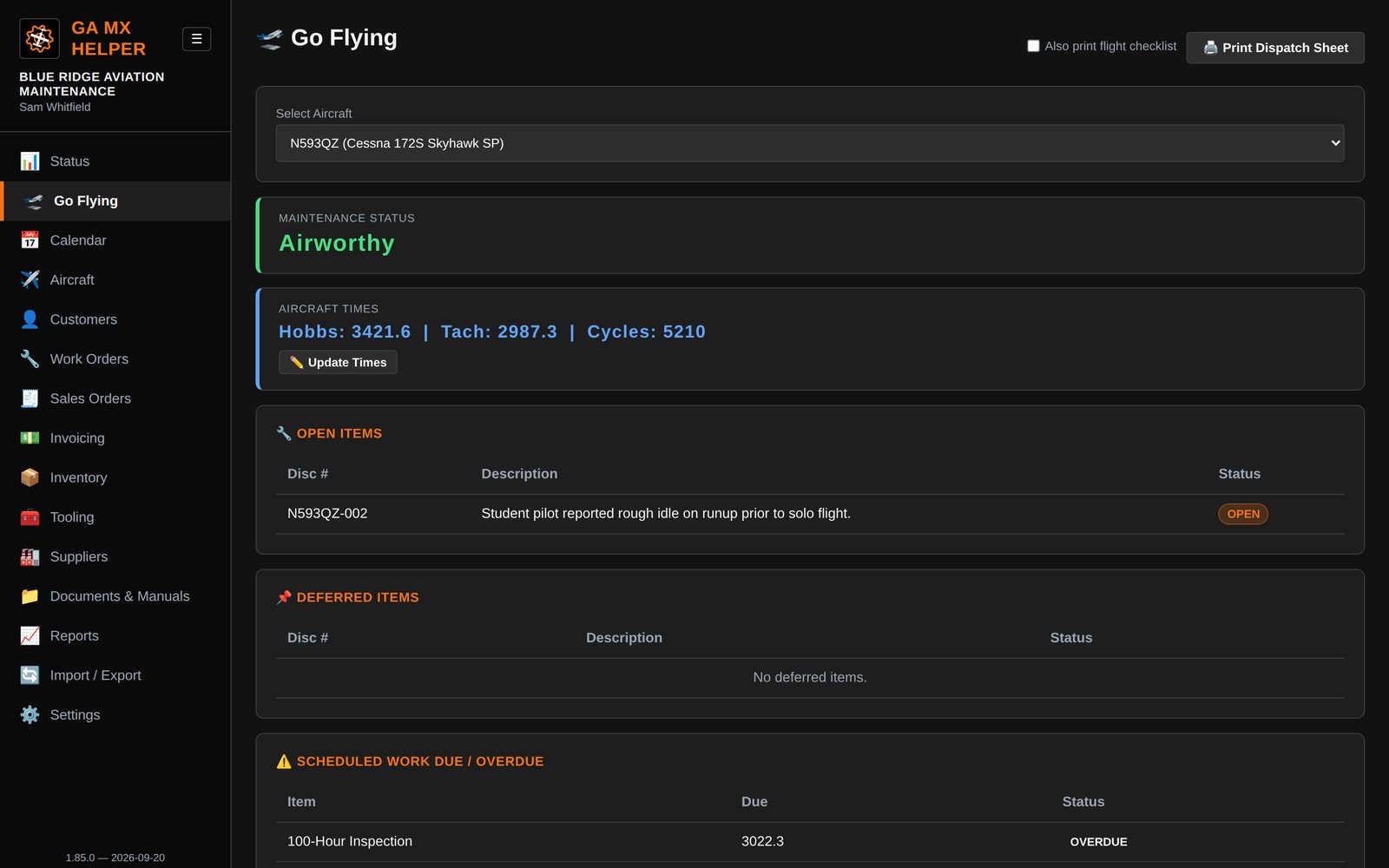1389x868 pixels.
Task: Click the Import / Export arrows icon
Action: pyautogui.click(x=30, y=675)
